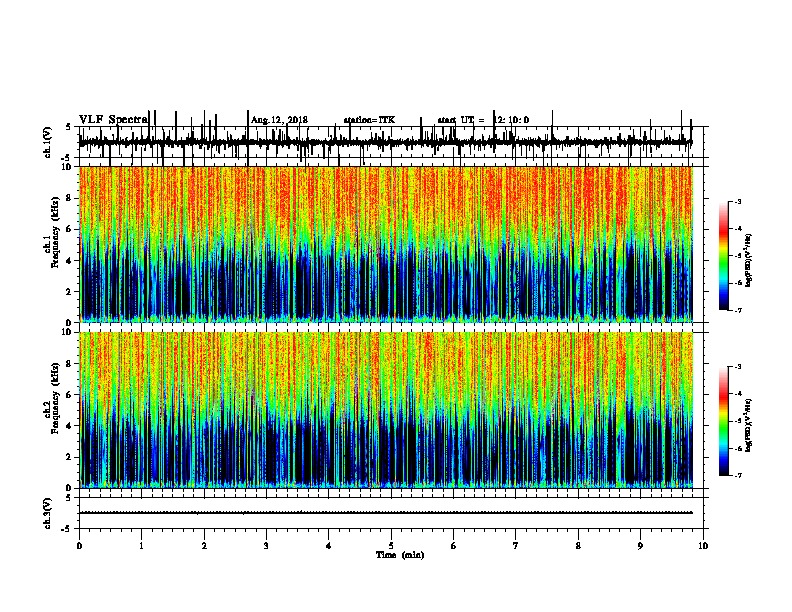The width and height of the screenshot is (792, 612).
Task: Click the '8' kHz tick of ch.1 spectrogram
Action: 69,198
